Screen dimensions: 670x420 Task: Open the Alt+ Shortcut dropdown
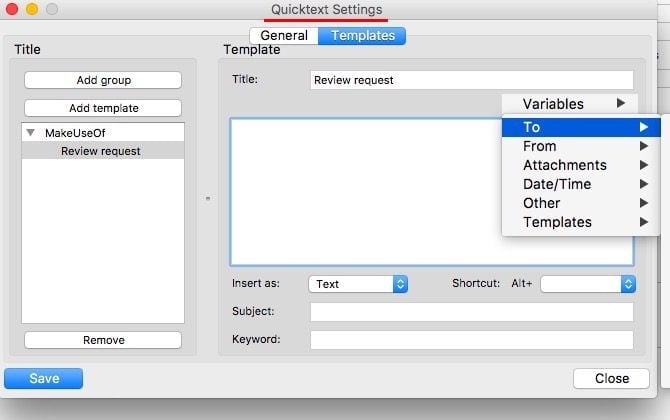[x=588, y=284]
